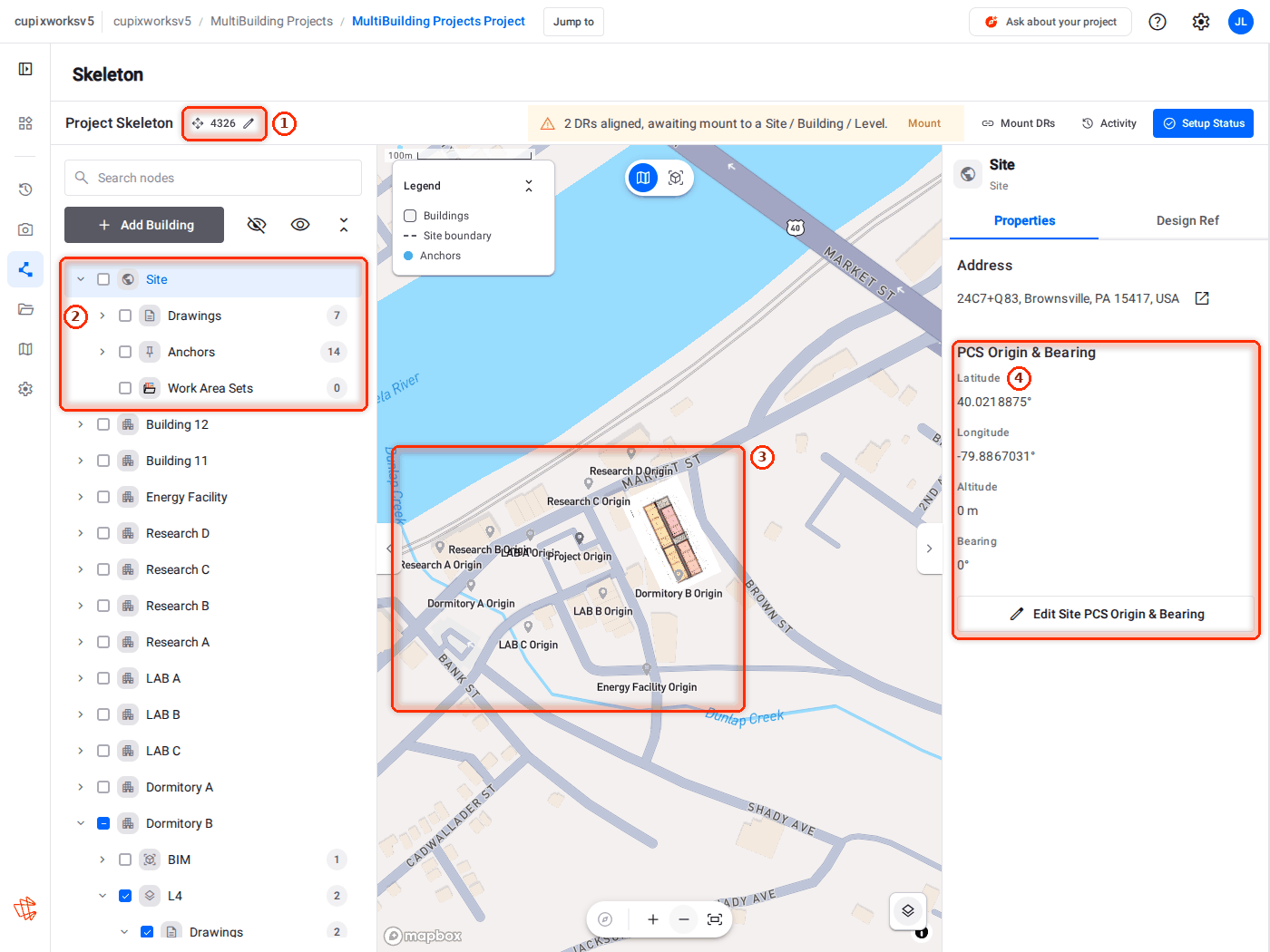
Task: Switch to the Properties tab
Action: click(1024, 220)
